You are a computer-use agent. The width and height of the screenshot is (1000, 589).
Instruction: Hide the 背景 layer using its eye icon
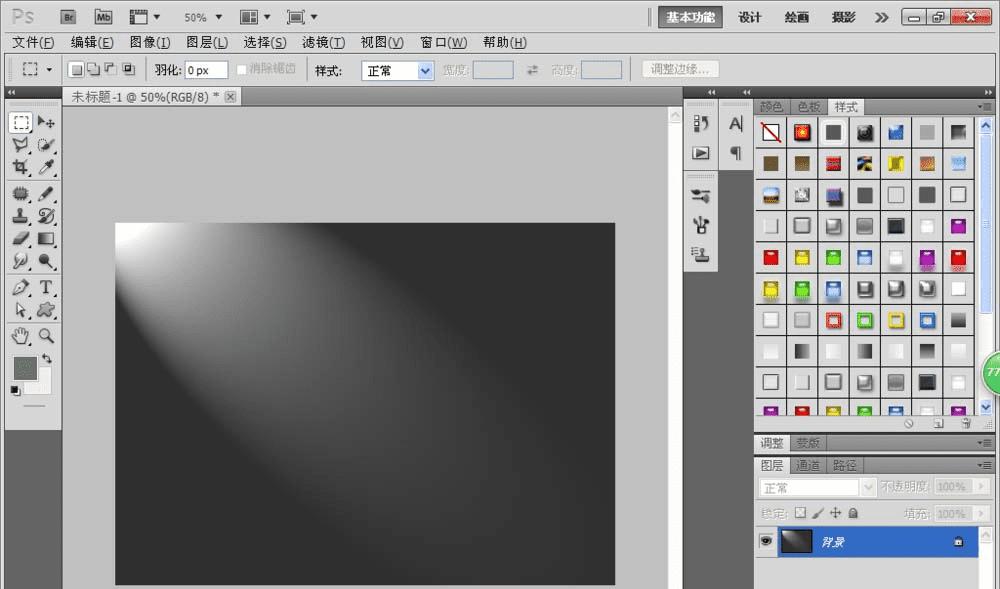[x=766, y=541]
